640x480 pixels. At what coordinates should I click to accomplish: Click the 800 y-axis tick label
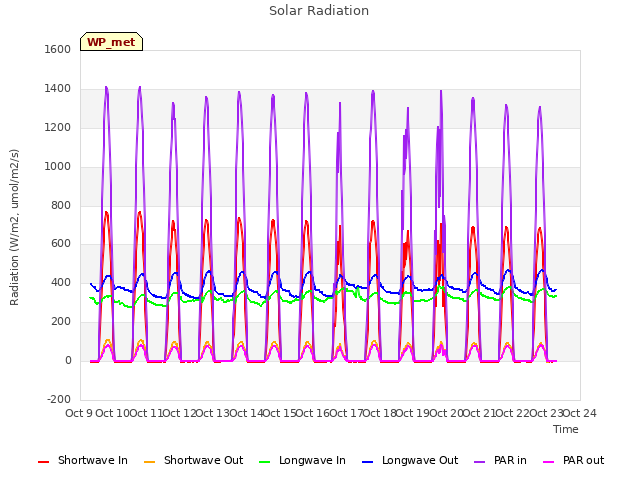click(x=61, y=205)
